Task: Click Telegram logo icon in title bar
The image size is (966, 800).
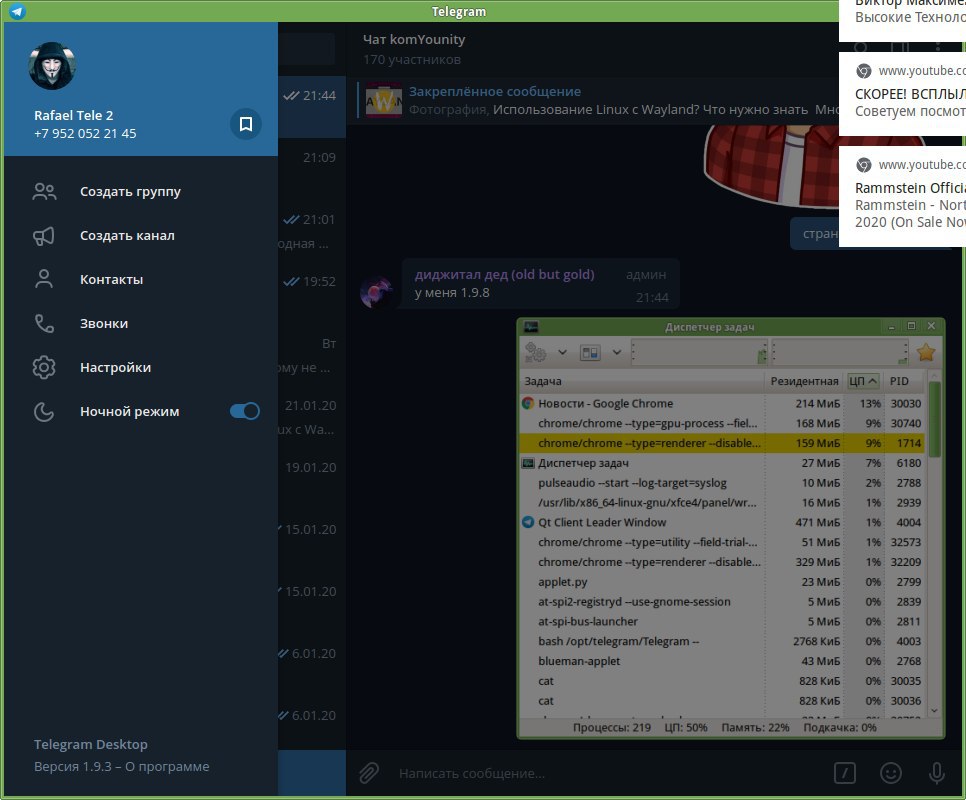Action: pos(17,11)
